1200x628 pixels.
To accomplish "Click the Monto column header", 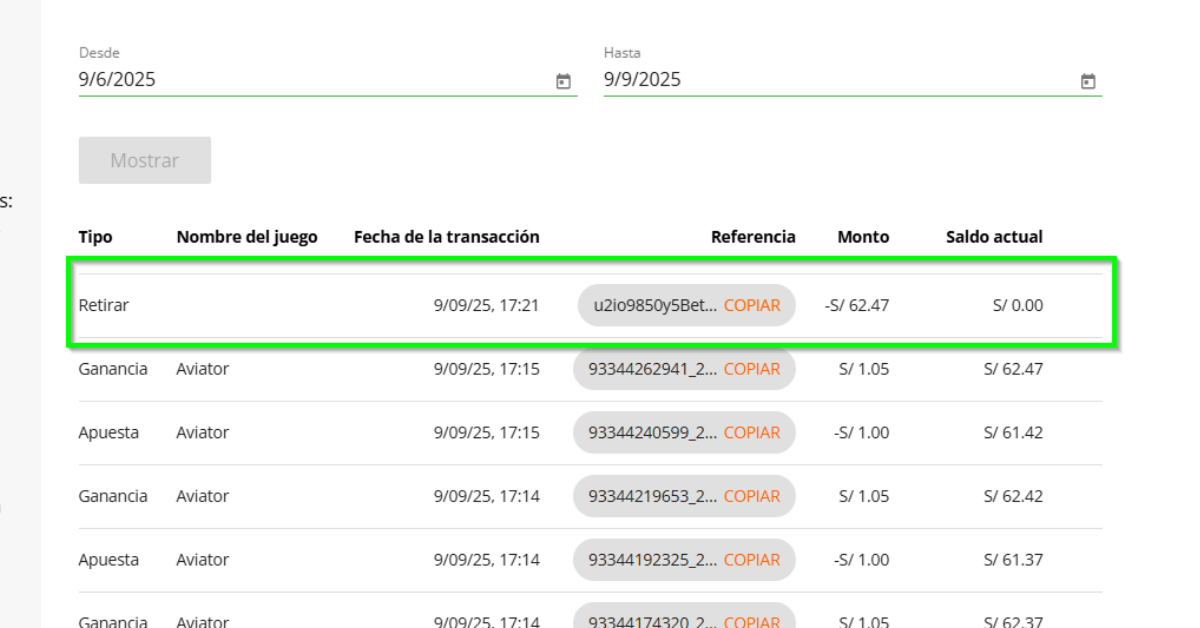I will pos(863,237).
